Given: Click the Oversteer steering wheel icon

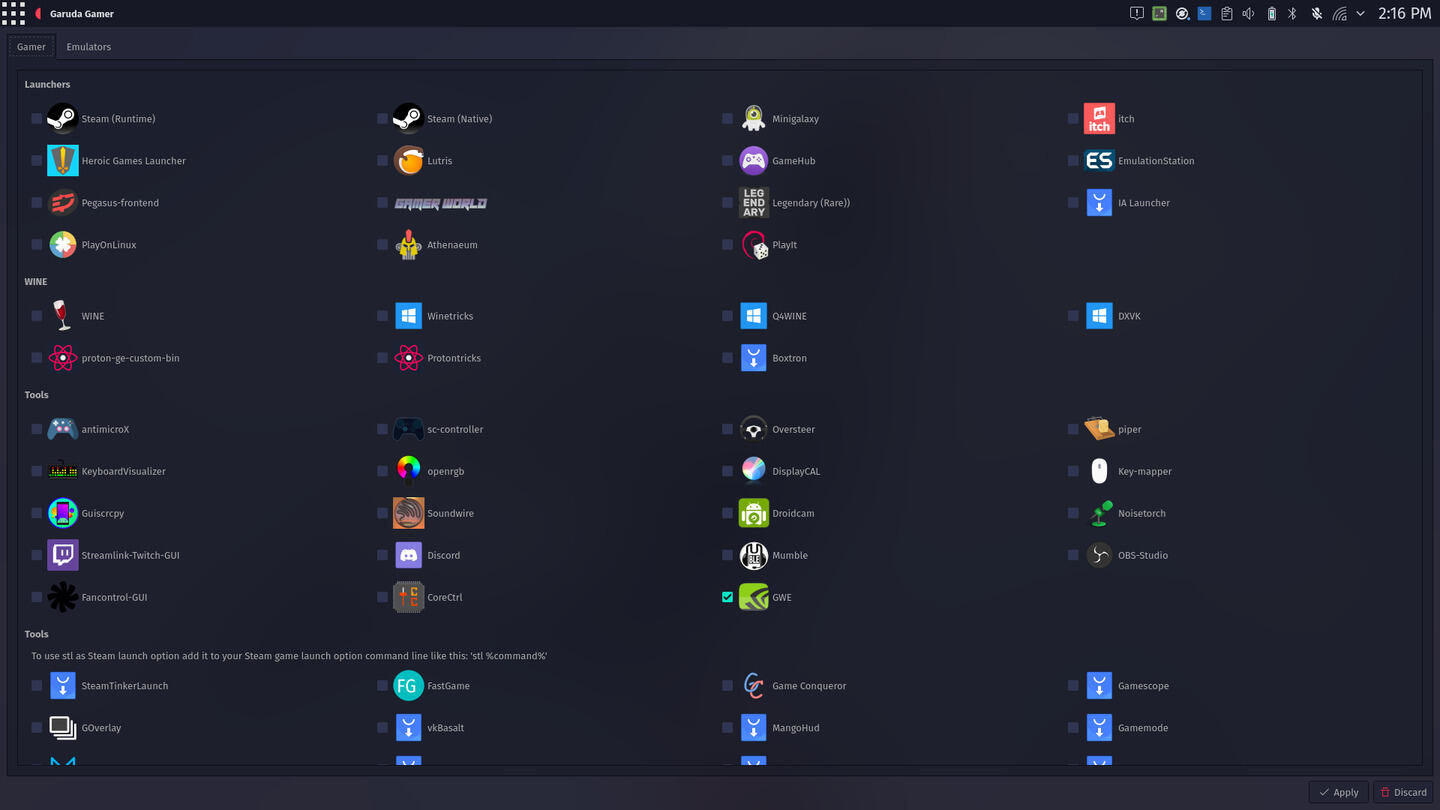Looking at the screenshot, I should 754,429.
